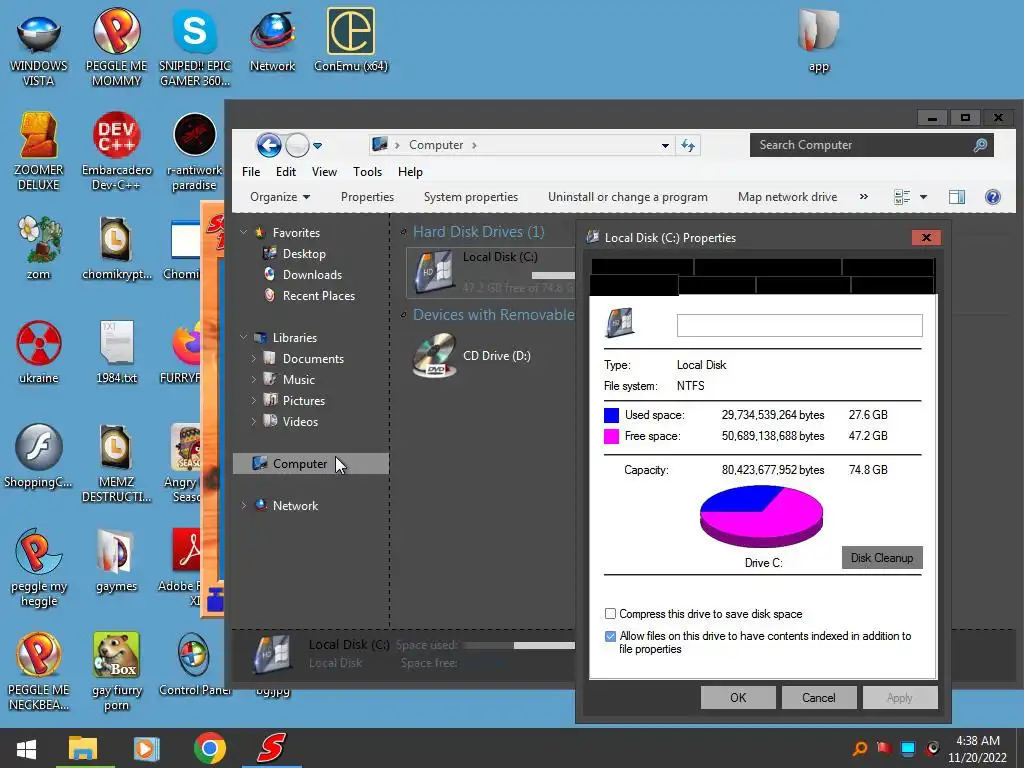This screenshot has width=1024, height=768.
Task: Click the drive label text field
Action: pos(799,325)
